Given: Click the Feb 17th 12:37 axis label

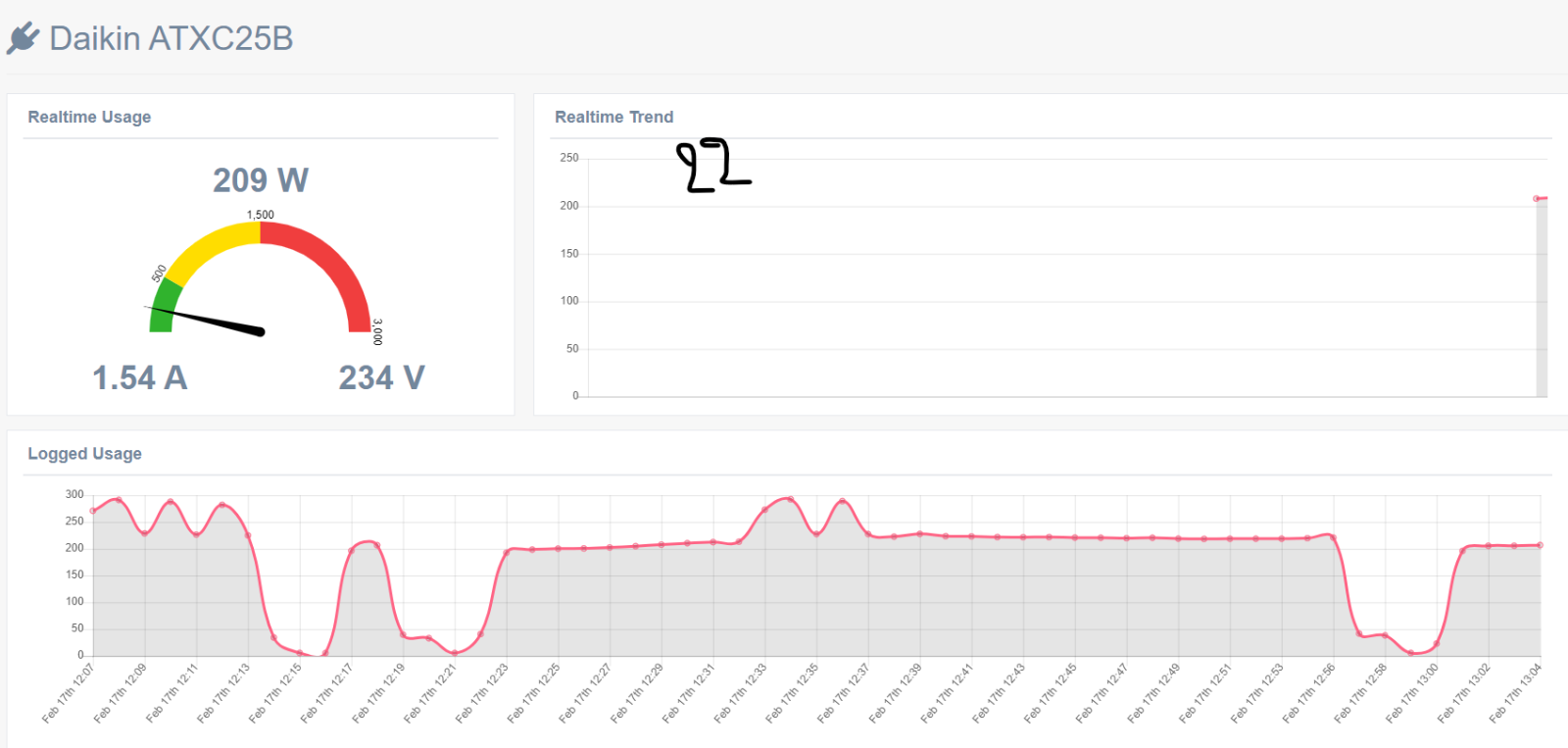Looking at the screenshot, I should pyautogui.click(x=844, y=694).
